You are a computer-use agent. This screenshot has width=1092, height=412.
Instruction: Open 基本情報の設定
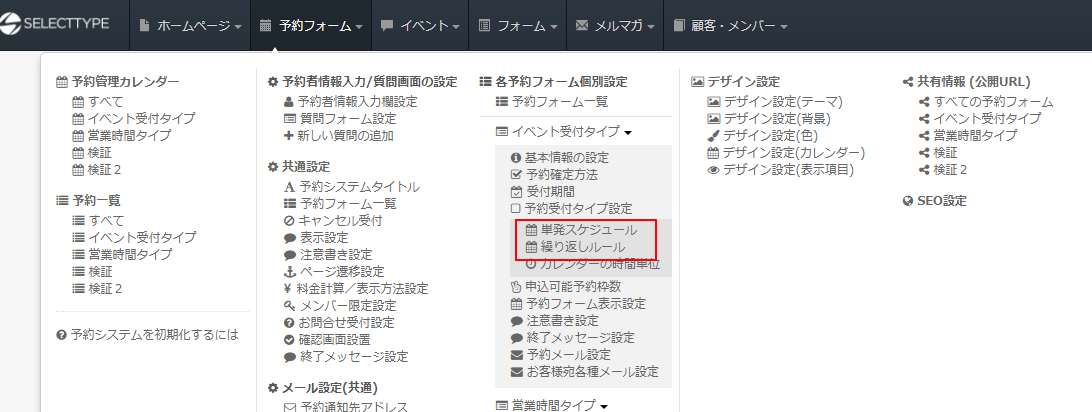559,157
